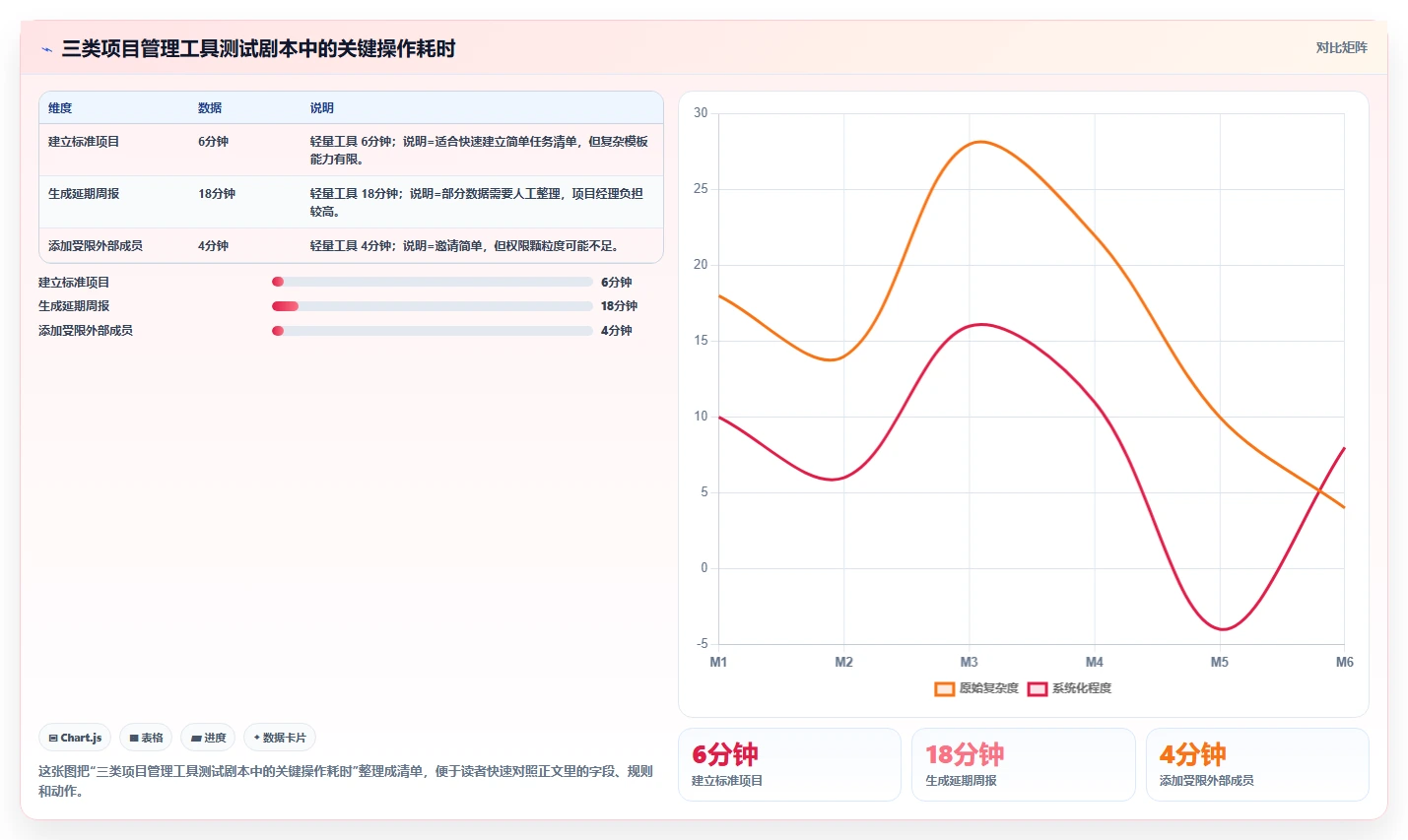
Task: Click the M5 axis label
Action: point(1219,662)
